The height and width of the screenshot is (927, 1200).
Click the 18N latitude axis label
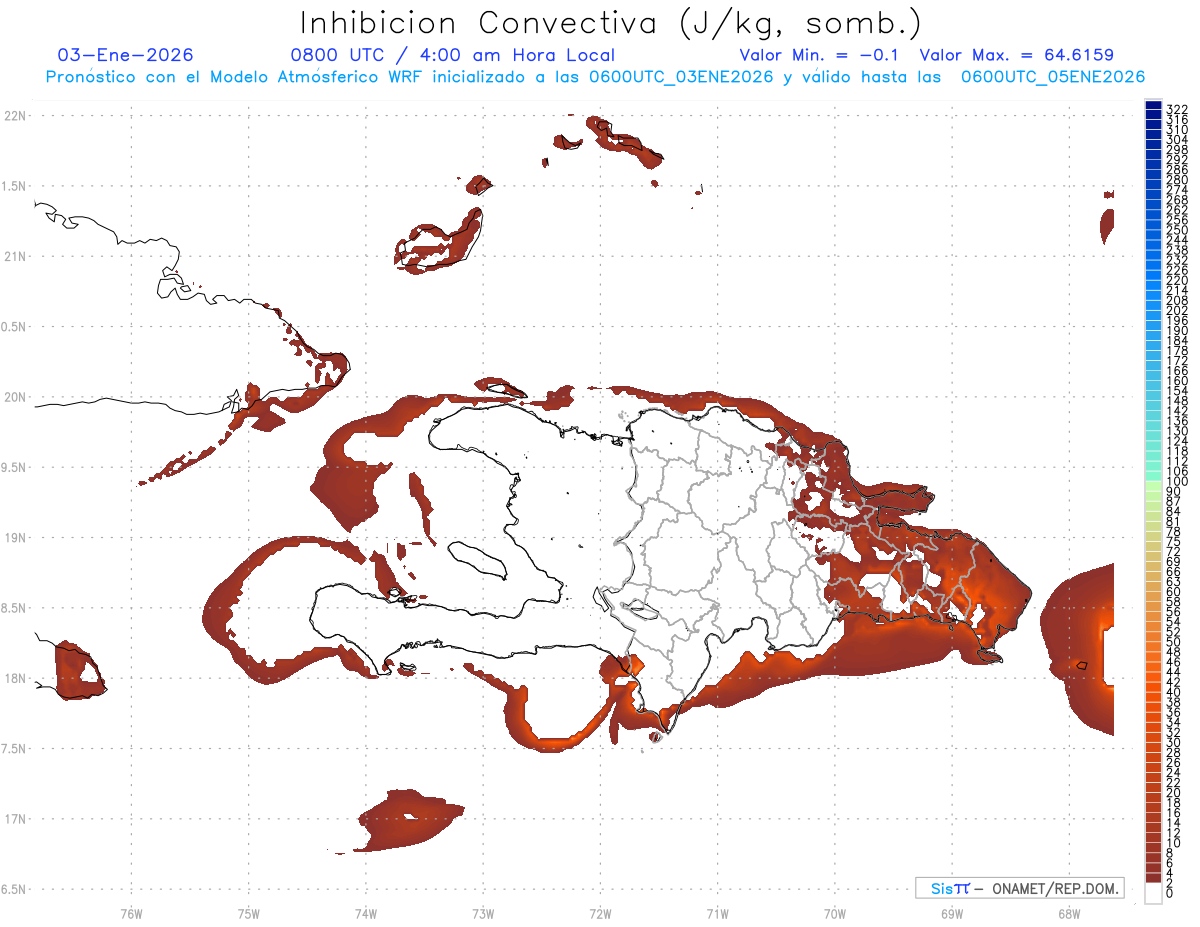click(x=15, y=678)
